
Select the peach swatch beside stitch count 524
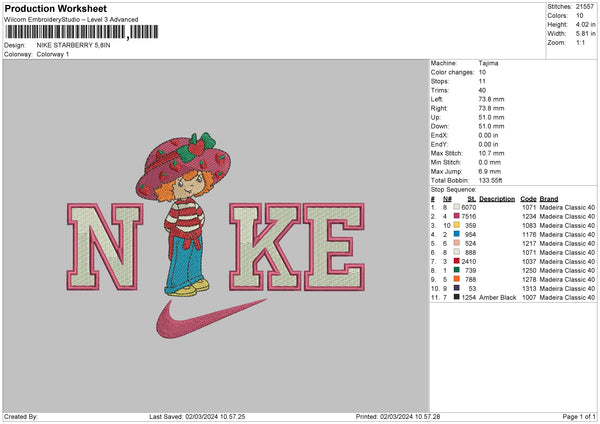click(x=457, y=243)
